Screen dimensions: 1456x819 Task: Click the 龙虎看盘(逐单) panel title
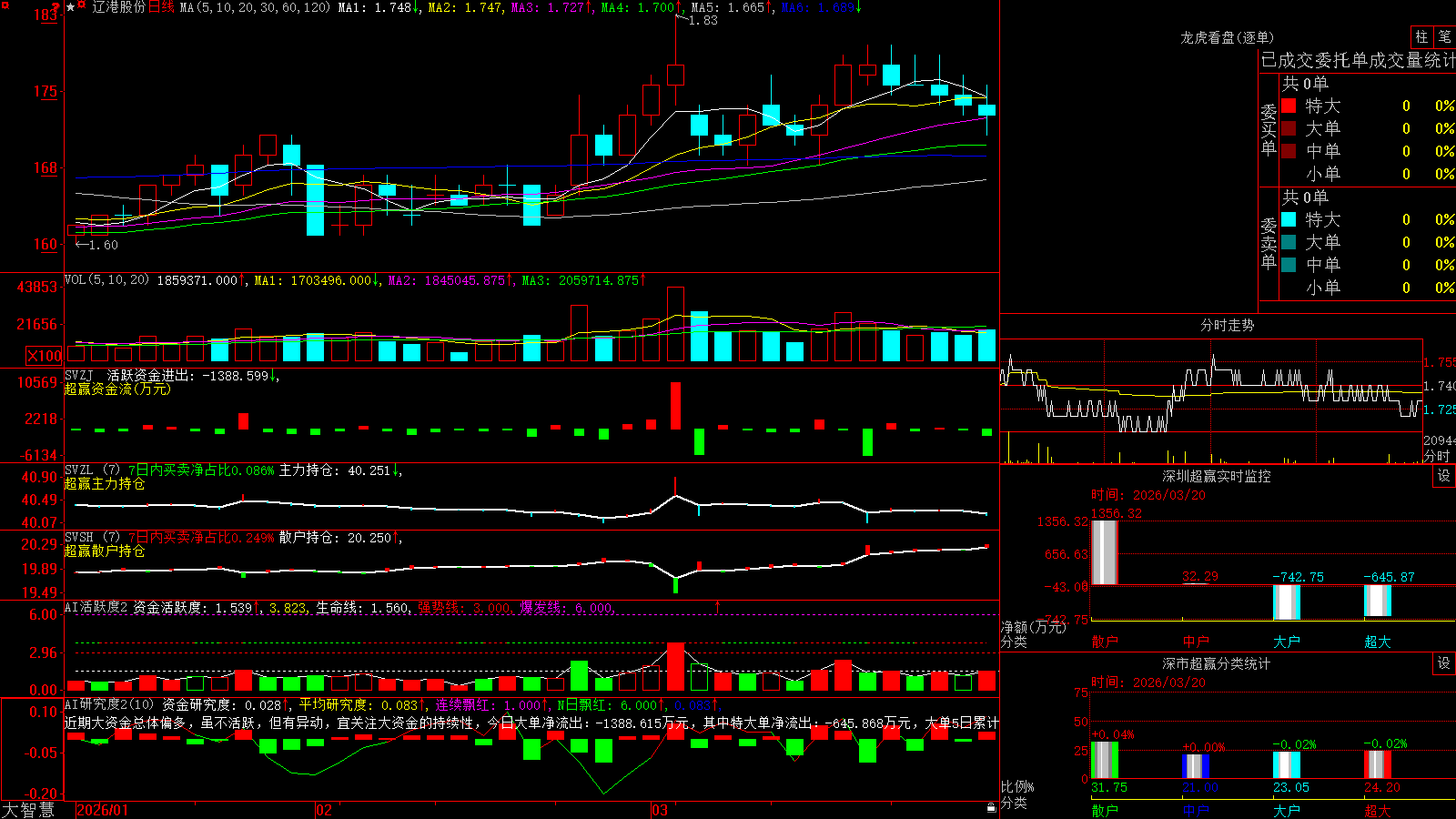pyautogui.click(x=1227, y=37)
